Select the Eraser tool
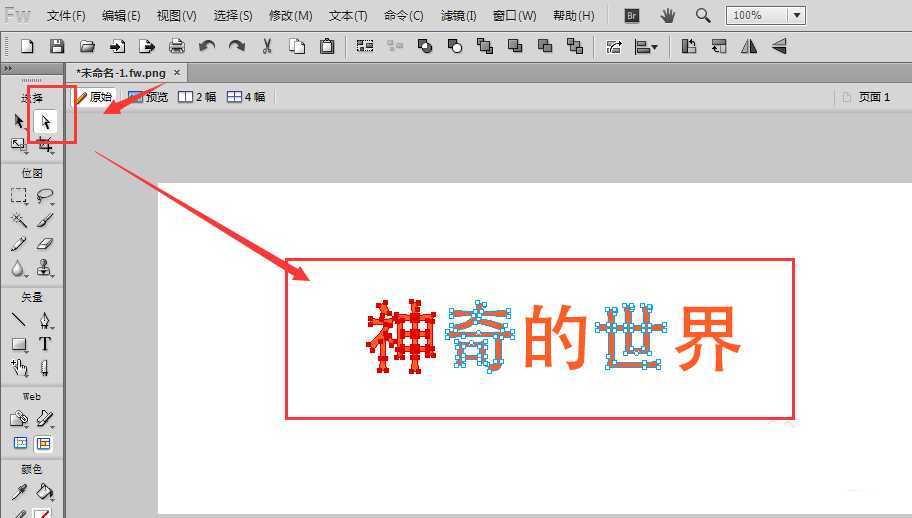The width and height of the screenshot is (912, 518). (45, 244)
